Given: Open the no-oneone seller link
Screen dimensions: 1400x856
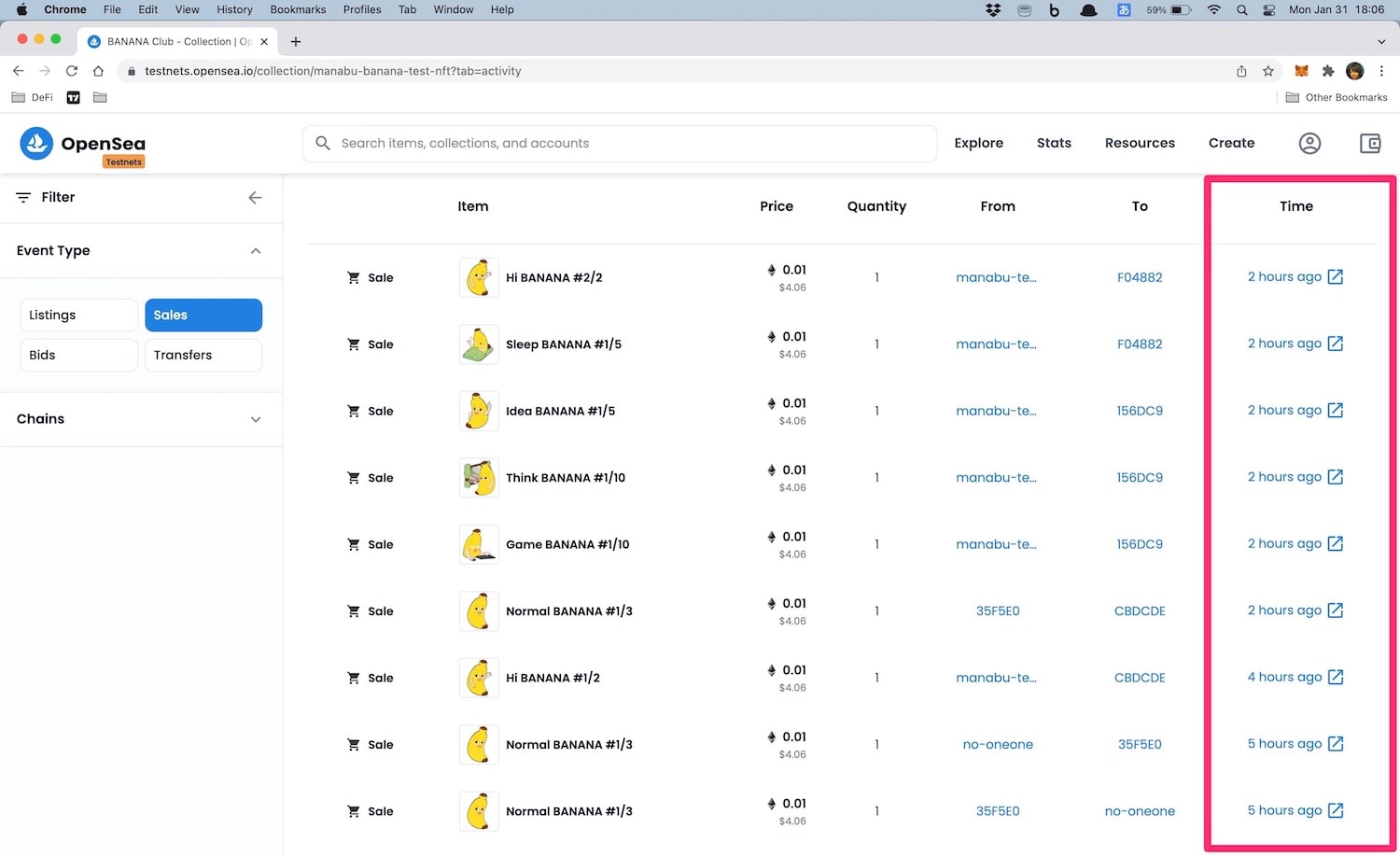Looking at the screenshot, I should [x=998, y=744].
